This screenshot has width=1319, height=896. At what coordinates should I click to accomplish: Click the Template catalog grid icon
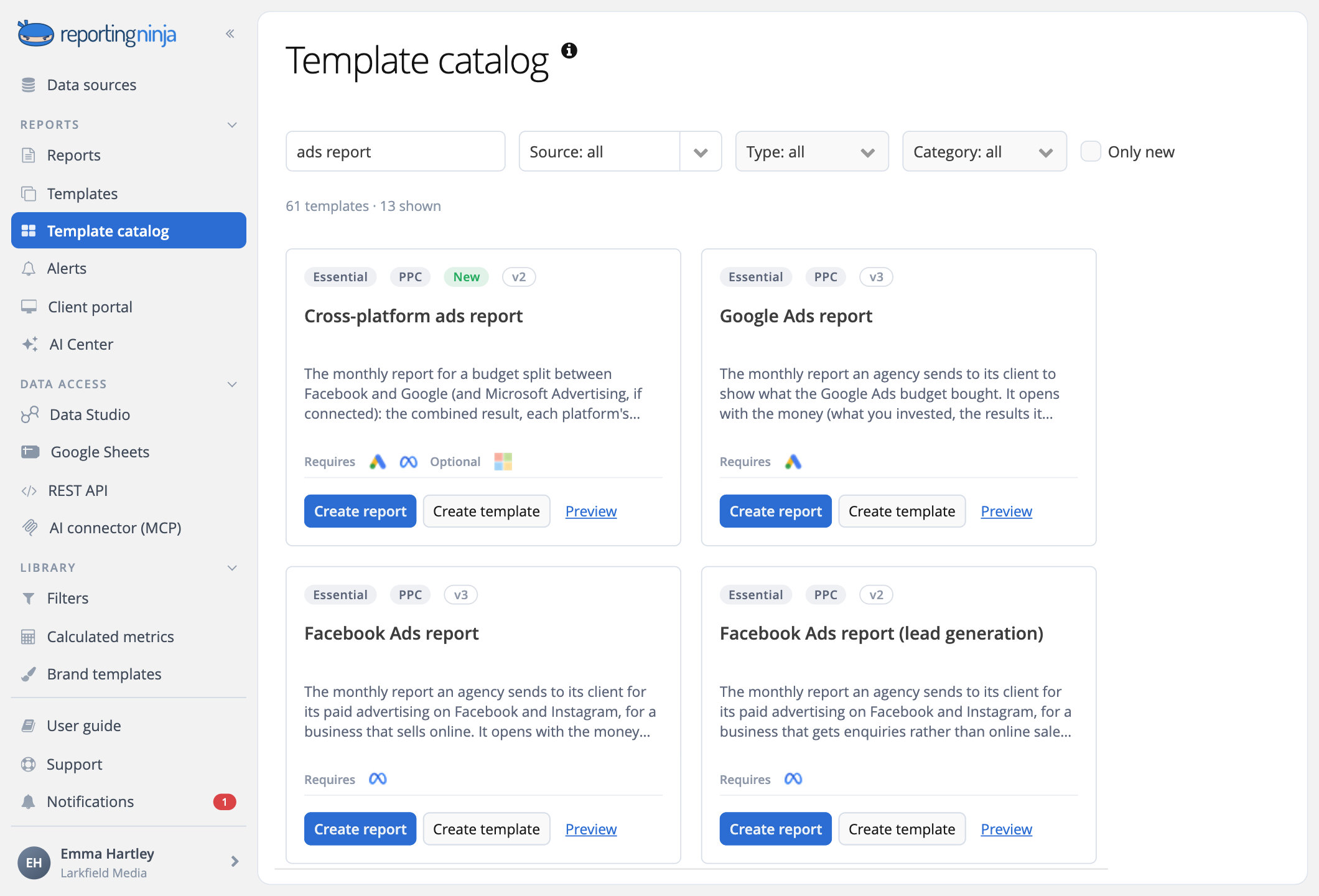[29, 231]
